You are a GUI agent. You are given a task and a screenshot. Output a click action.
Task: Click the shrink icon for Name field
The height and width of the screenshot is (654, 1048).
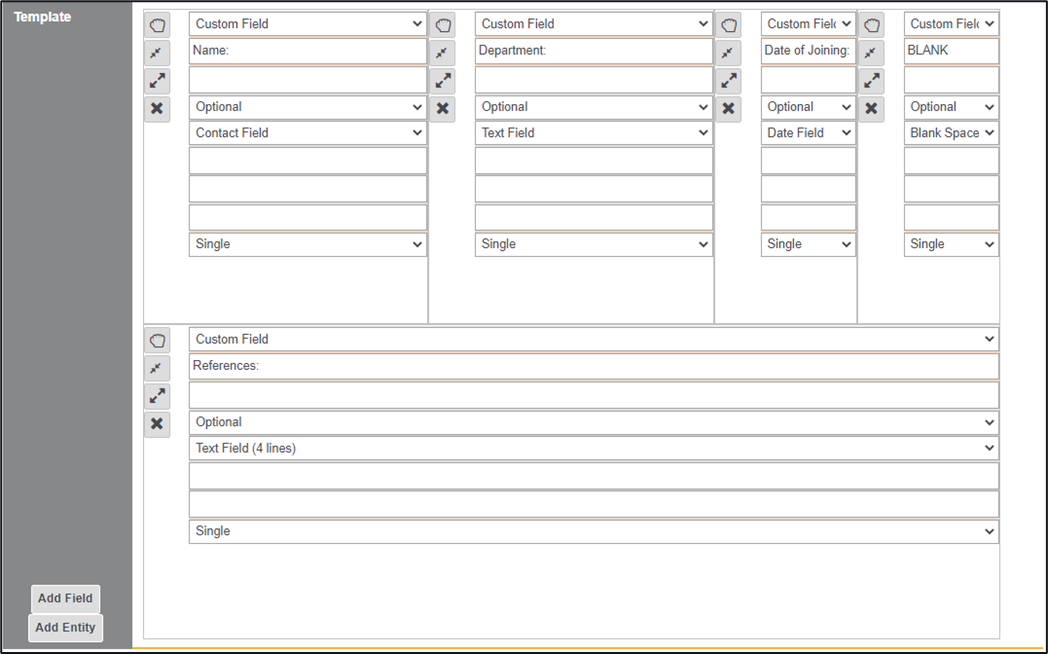tap(157, 53)
